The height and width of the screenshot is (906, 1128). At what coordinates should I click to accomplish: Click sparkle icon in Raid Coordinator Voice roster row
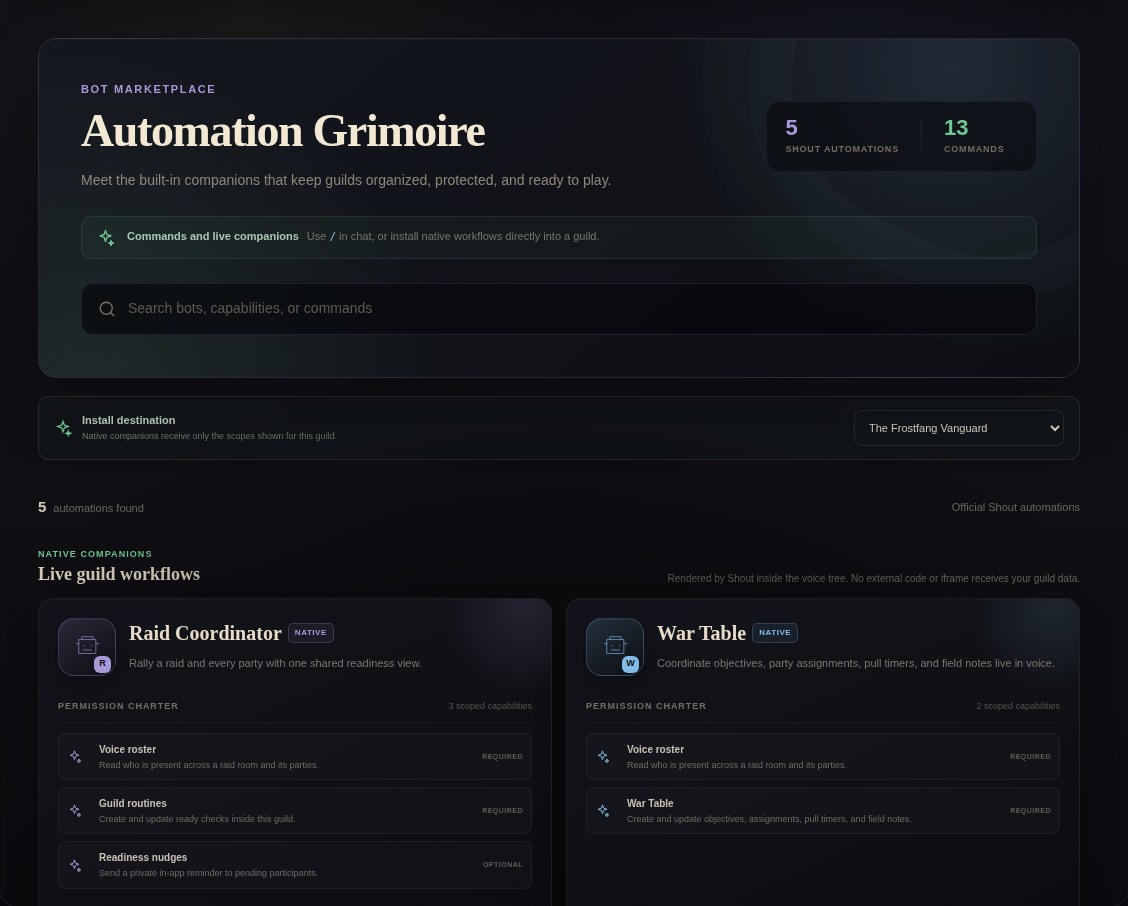(76, 756)
